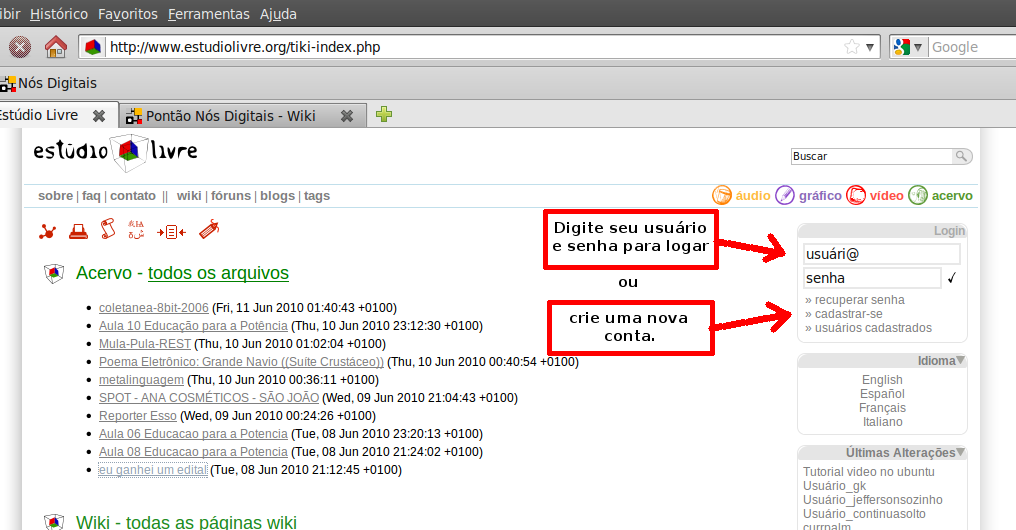
Task: Collapse the Últimas Alterações panel
Action: pos(961,453)
